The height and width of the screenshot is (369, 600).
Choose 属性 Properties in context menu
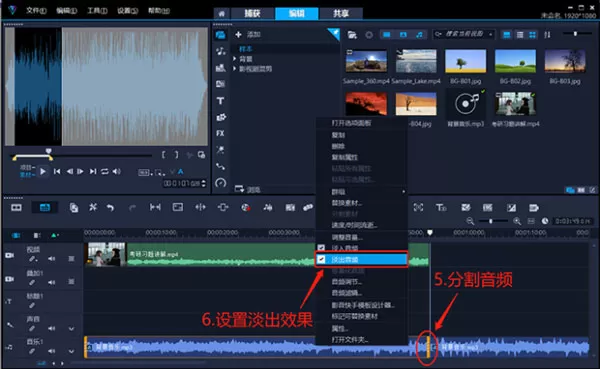[340, 328]
